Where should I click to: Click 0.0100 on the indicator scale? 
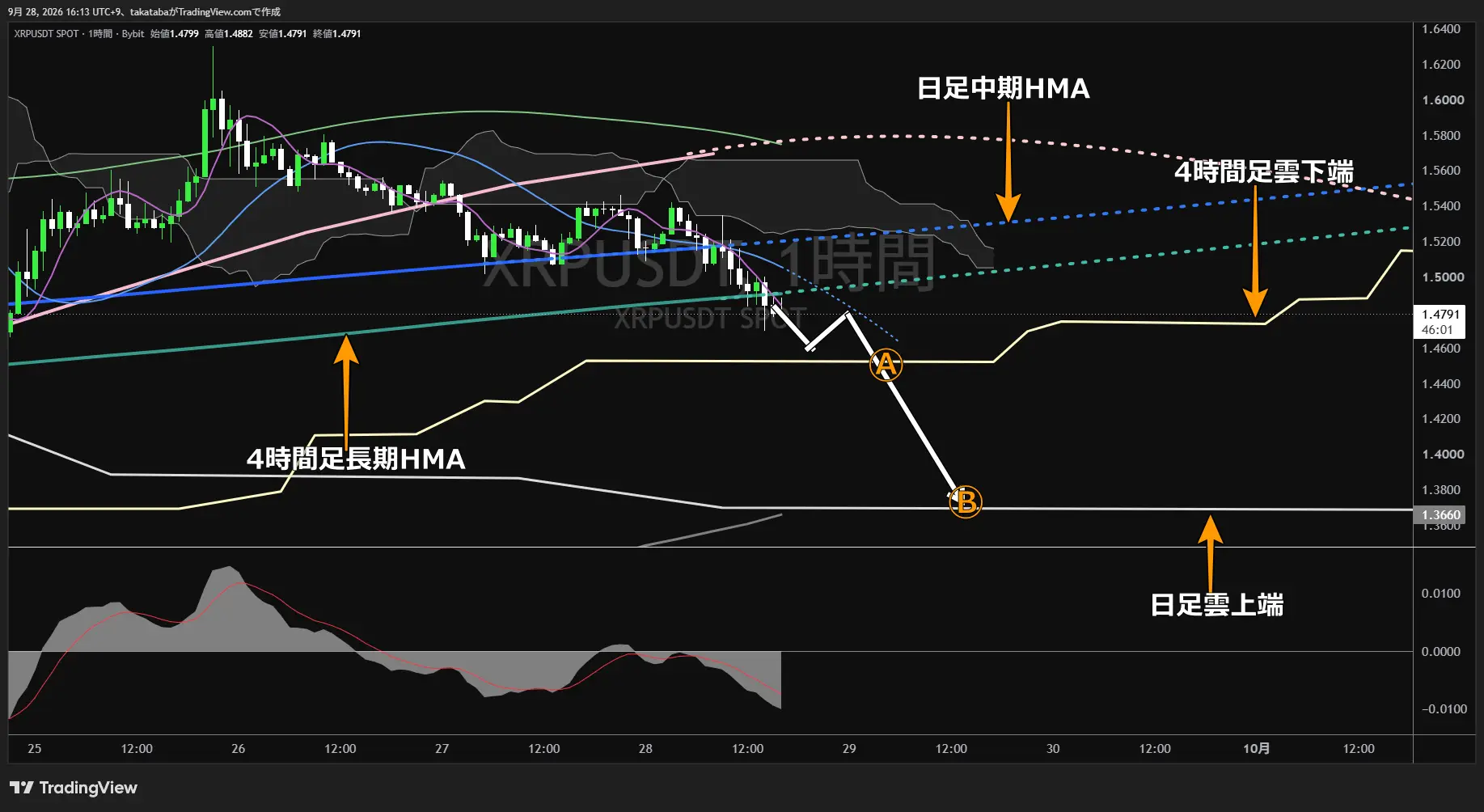1441,594
